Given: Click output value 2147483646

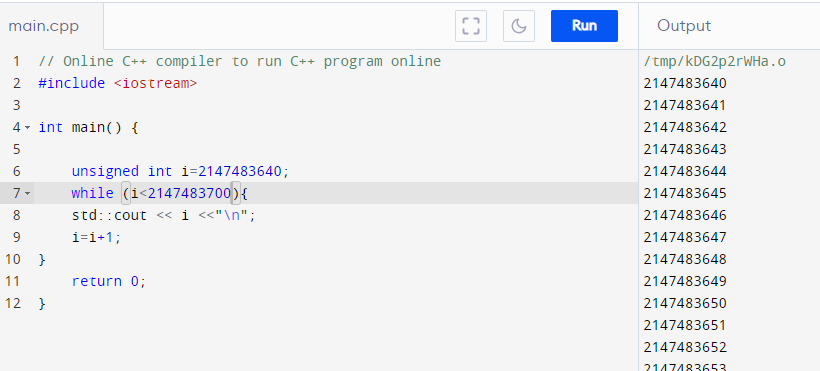Looking at the screenshot, I should 685,215.
